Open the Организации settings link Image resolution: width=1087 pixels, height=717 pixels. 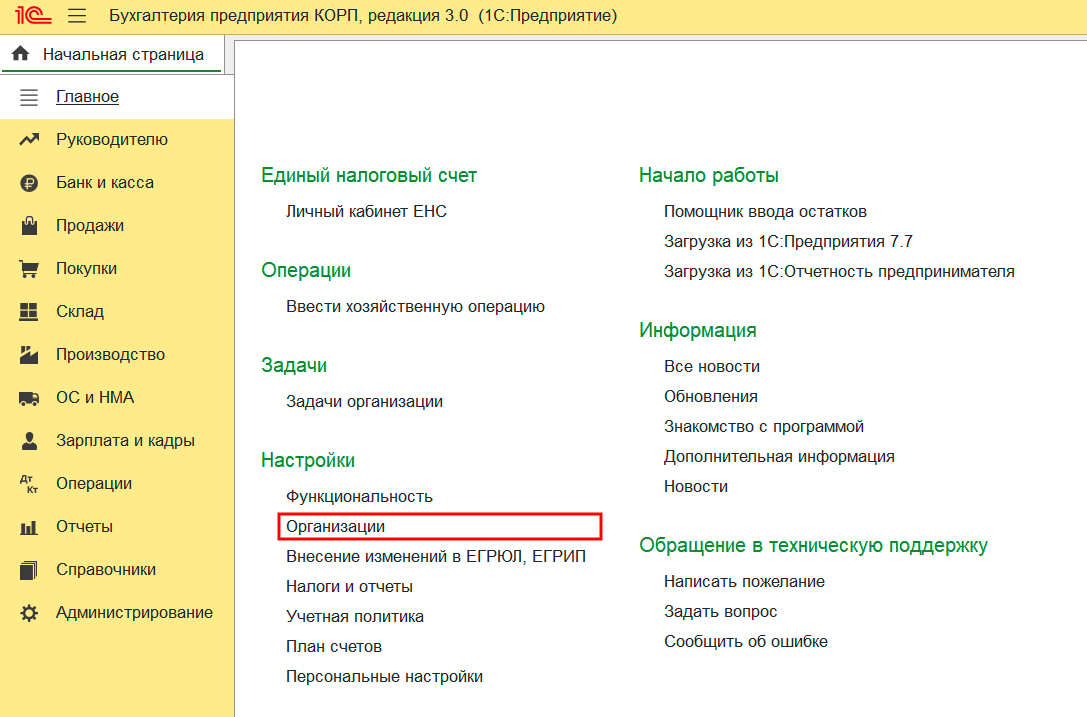336,526
